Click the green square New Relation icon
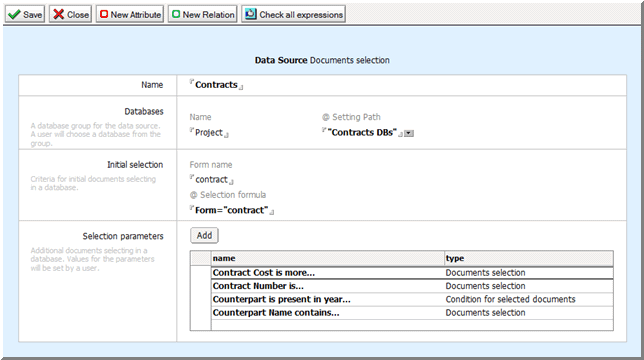Screen dimensions: 644x360 176,14
